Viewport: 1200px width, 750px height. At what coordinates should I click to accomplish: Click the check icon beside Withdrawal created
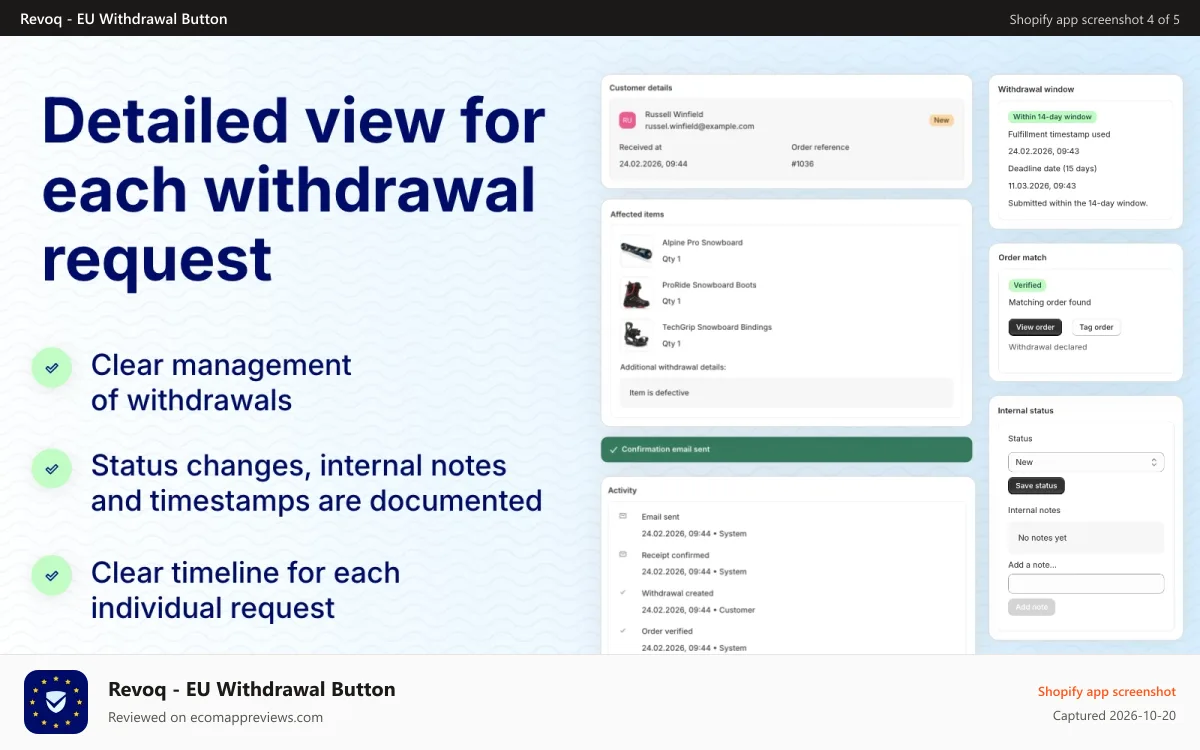click(x=623, y=592)
